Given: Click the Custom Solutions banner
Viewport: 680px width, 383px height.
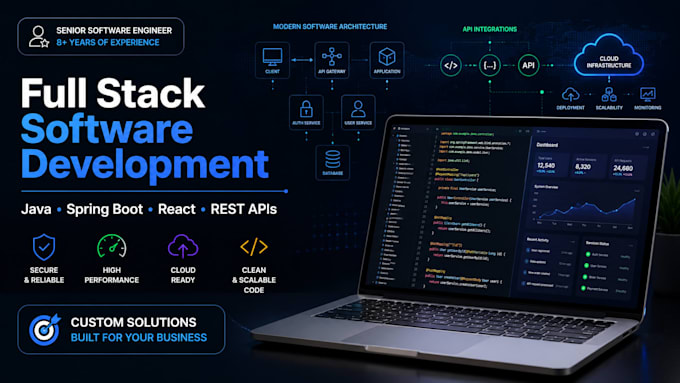Looking at the screenshot, I should [x=121, y=330].
